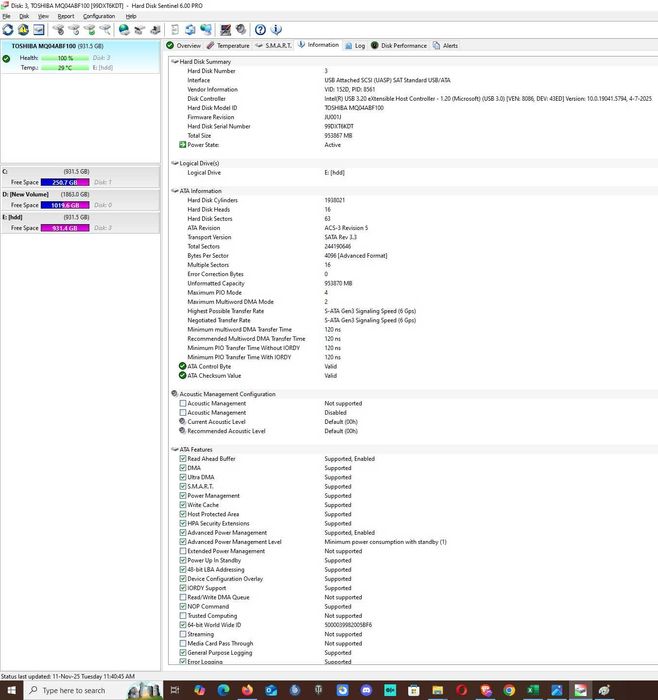Click the green Power State arrow icon

(x=182, y=145)
